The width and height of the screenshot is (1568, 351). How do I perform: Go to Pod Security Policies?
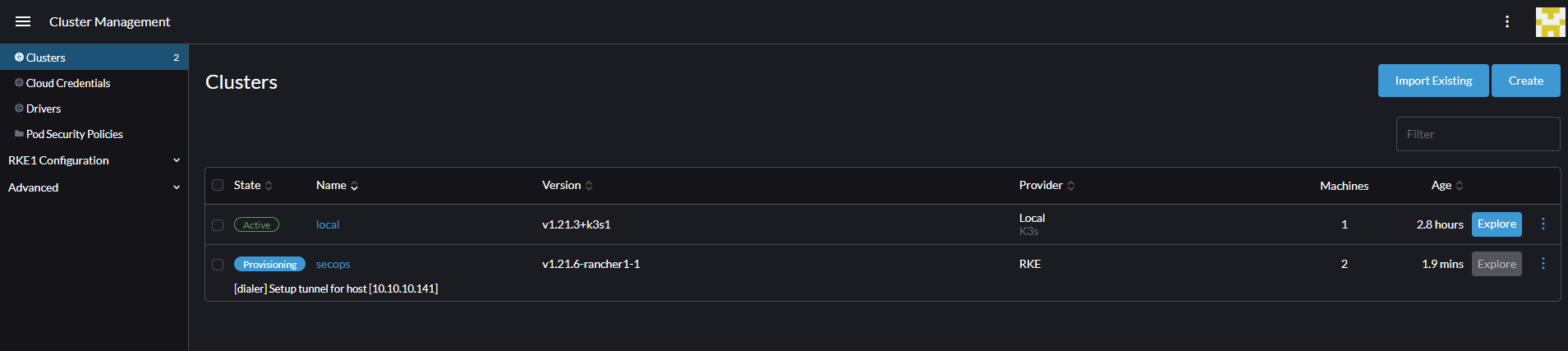click(x=75, y=134)
